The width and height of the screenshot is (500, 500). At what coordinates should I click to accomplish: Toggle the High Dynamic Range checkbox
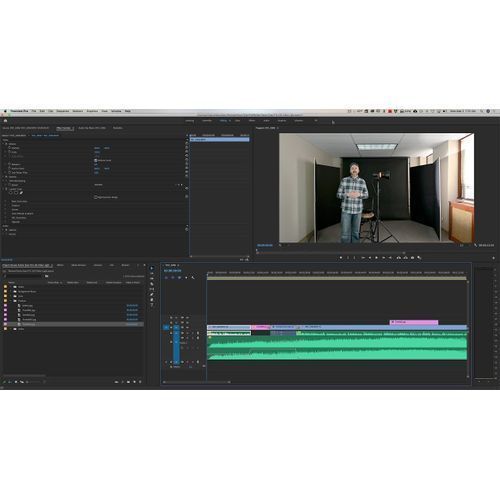(x=96, y=197)
